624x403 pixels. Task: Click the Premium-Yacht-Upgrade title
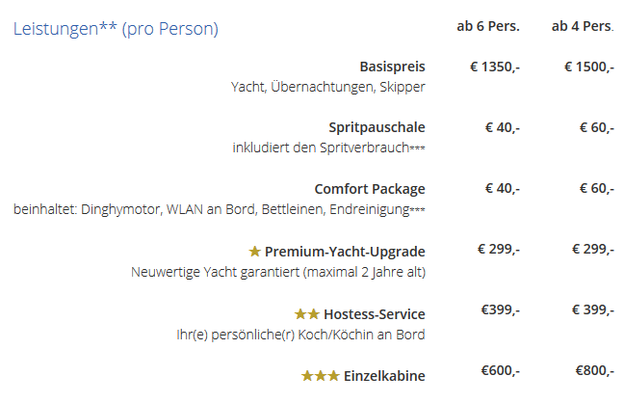345,251
